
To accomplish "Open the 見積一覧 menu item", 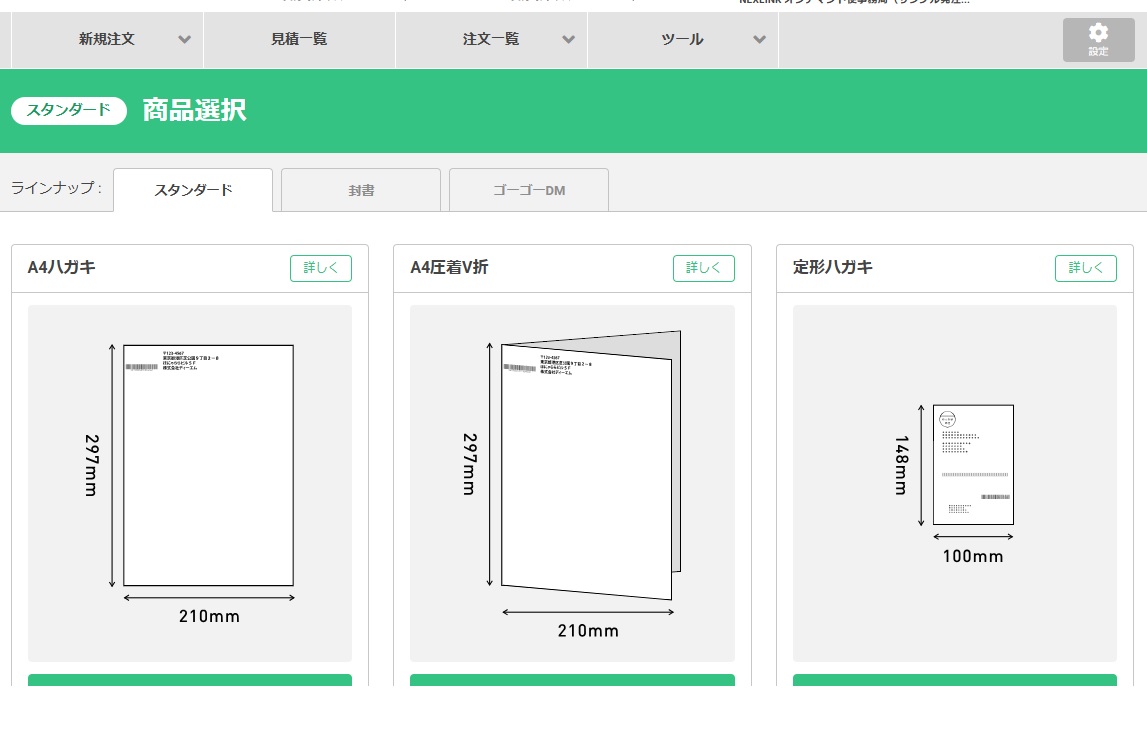I will click(299, 40).
